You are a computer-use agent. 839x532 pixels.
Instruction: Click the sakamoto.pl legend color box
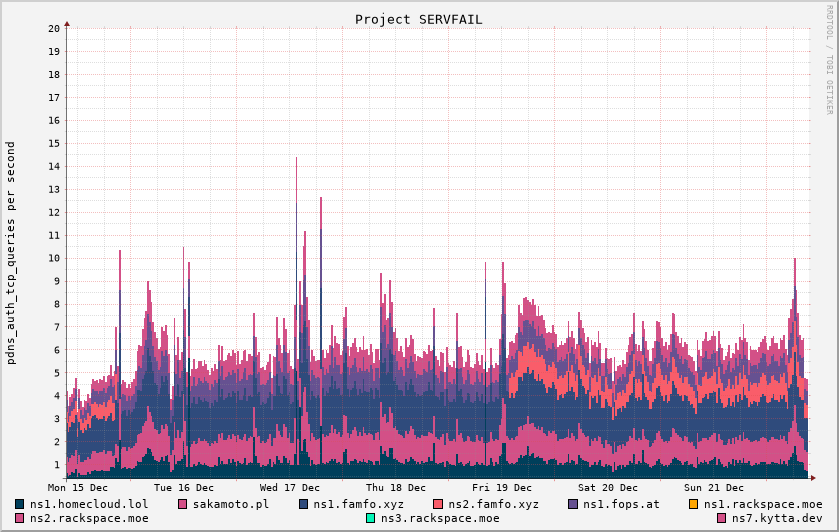[x=183, y=504]
